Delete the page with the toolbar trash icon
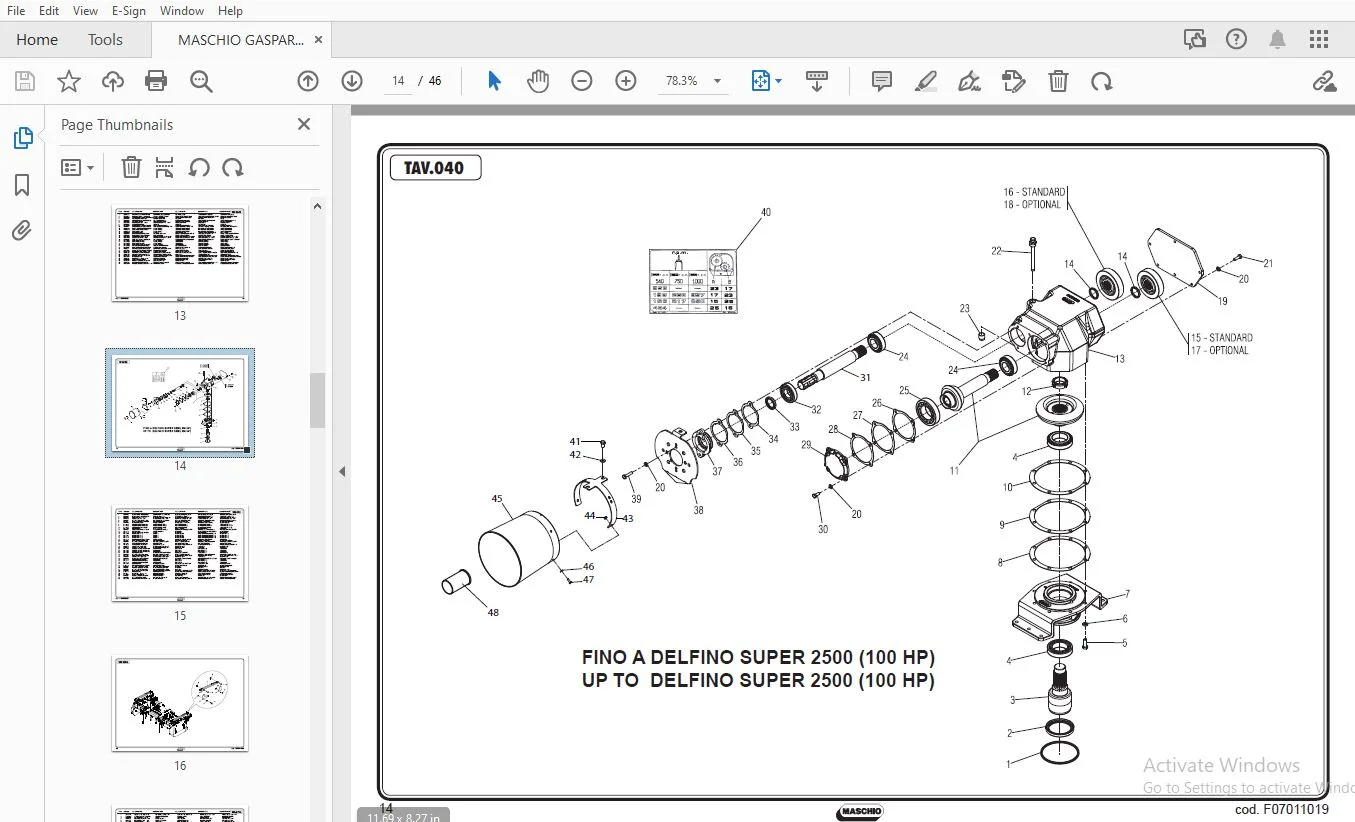The height and width of the screenshot is (822, 1355). pos(1058,81)
